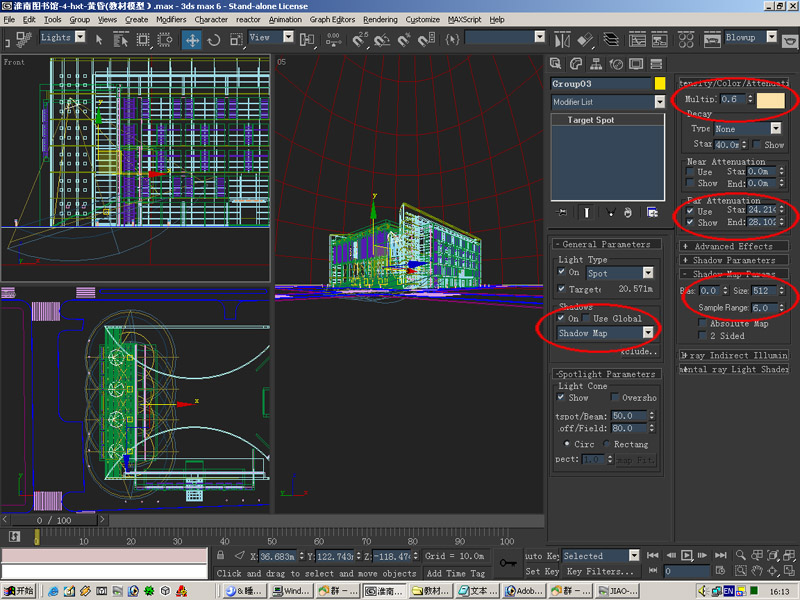The width and height of the screenshot is (800, 600).
Task: Open the Modify command panel tab
Action: (x=576, y=64)
